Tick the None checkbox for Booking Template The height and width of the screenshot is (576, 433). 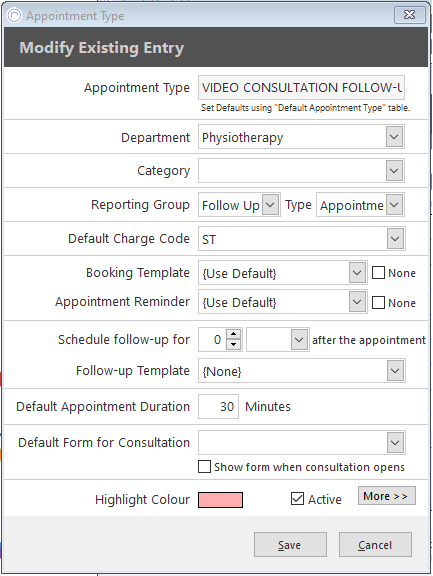tap(378, 273)
